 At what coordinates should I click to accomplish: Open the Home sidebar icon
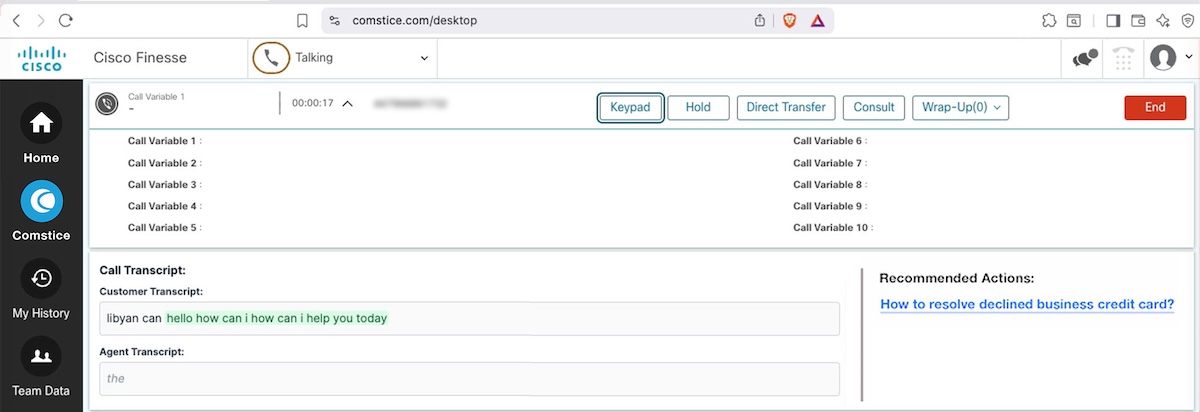point(41,123)
